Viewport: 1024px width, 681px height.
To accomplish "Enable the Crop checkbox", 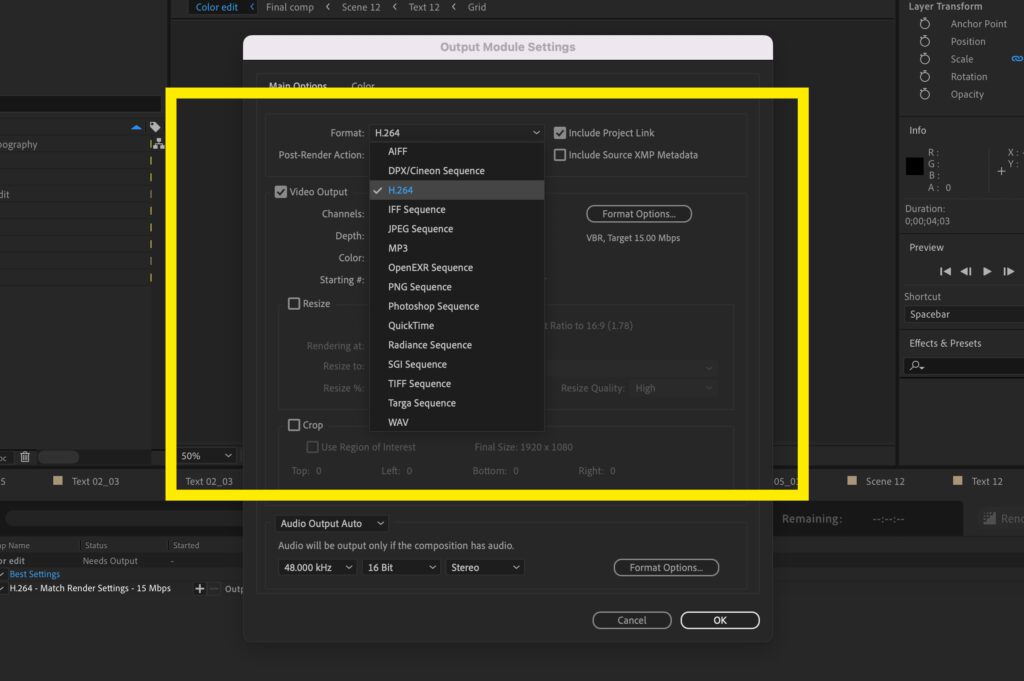I will click(x=294, y=425).
